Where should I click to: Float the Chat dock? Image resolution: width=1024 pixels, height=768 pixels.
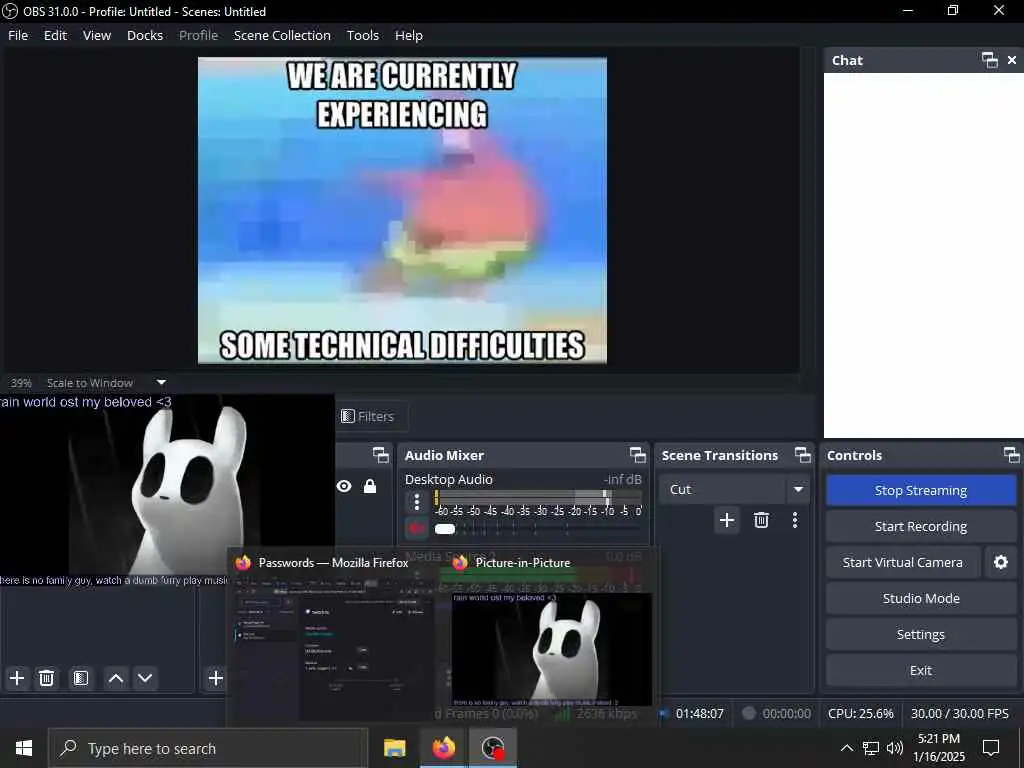[x=990, y=60]
